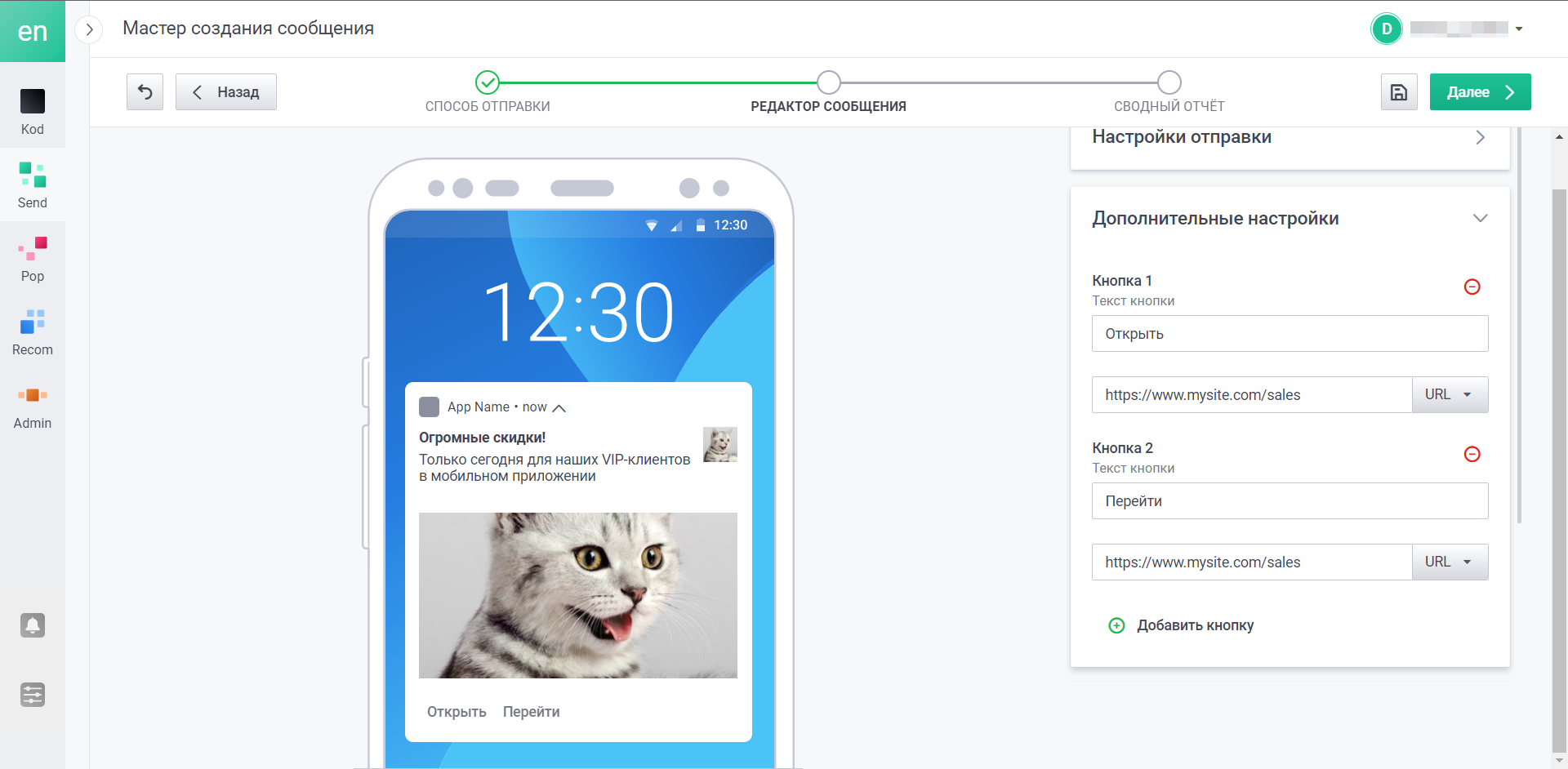Select the Сводный отчёт step circle
This screenshot has width=1568, height=769.
tap(1169, 82)
